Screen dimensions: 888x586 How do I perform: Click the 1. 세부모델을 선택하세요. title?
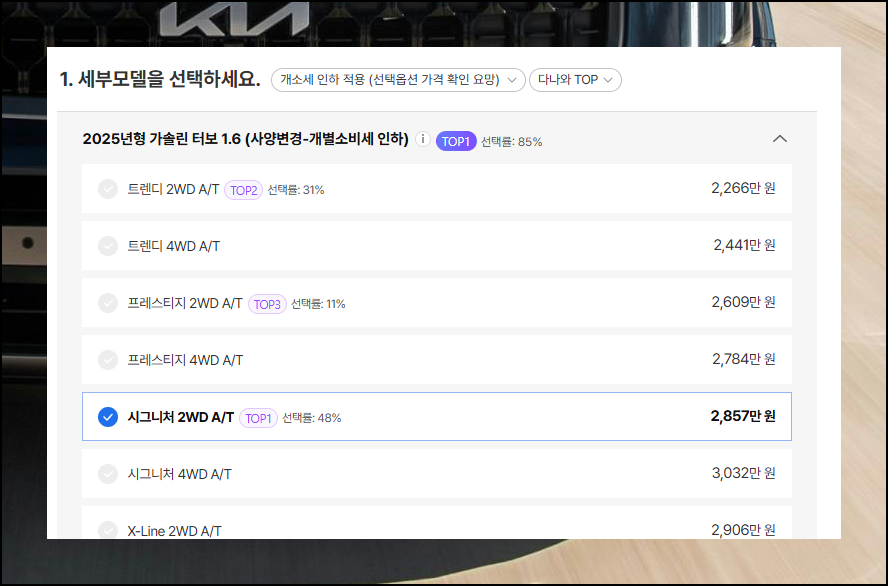click(x=160, y=79)
